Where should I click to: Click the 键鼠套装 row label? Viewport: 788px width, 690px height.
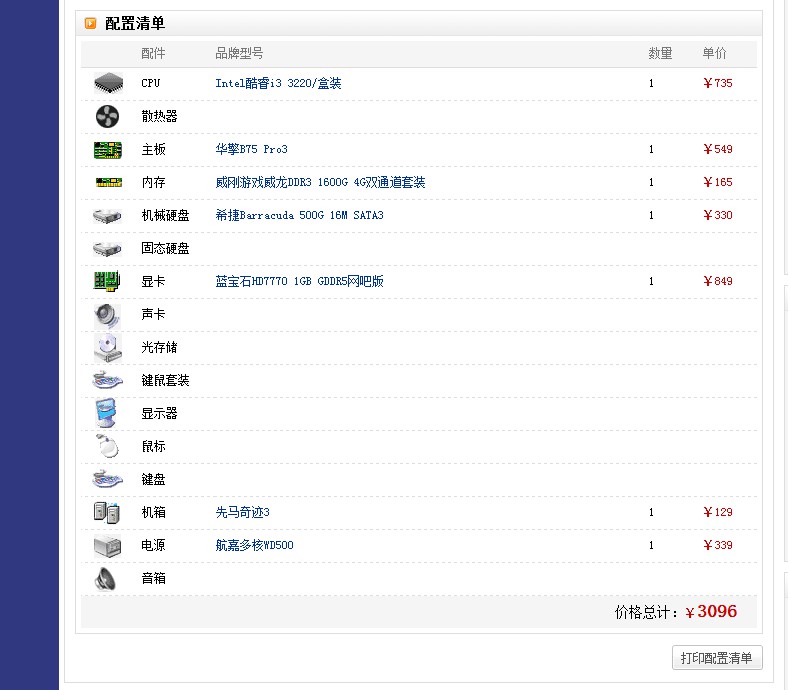coord(165,381)
